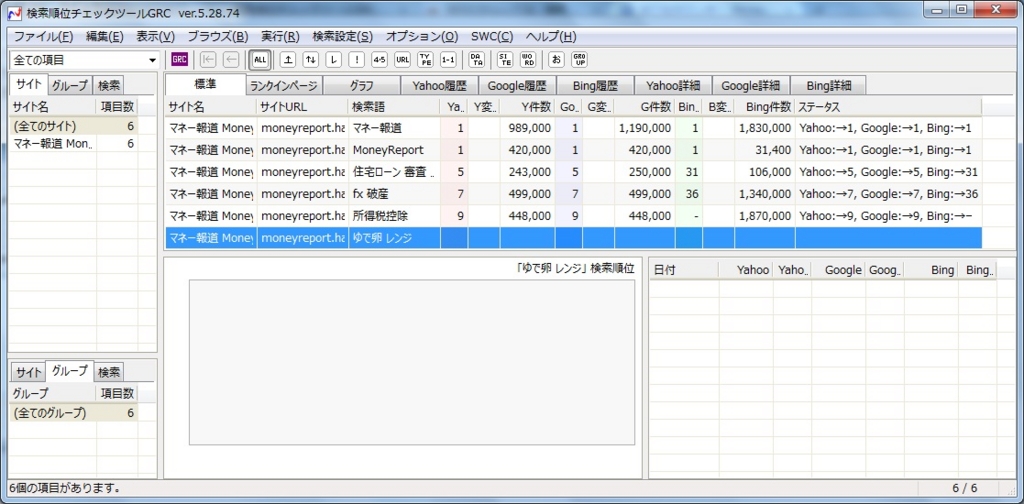
Task: Click the URL filter toolbar icon
Action: point(403,60)
